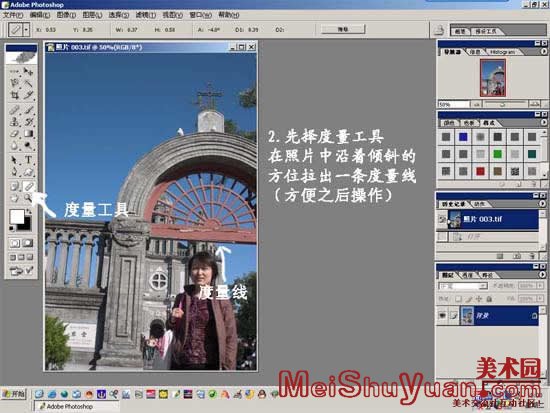Image resolution: width=550 pixels, height=413 pixels.
Task: Select the Magic Wand tool
Action: pos(28,83)
